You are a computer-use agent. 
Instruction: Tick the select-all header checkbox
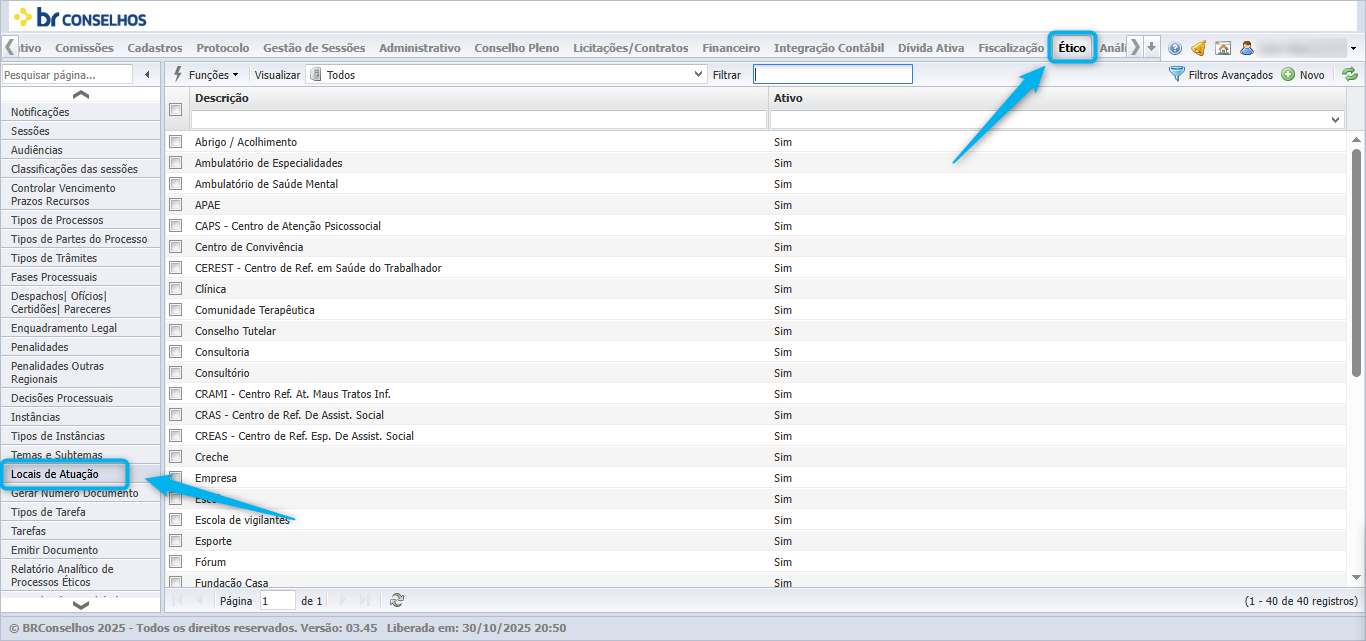[176, 109]
